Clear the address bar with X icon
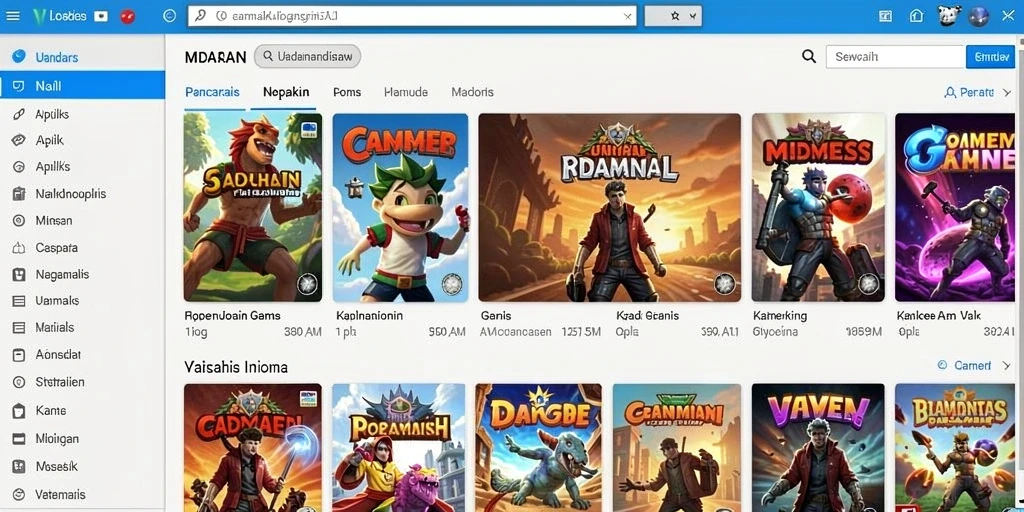The image size is (1024, 512). [x=628, y=17]
